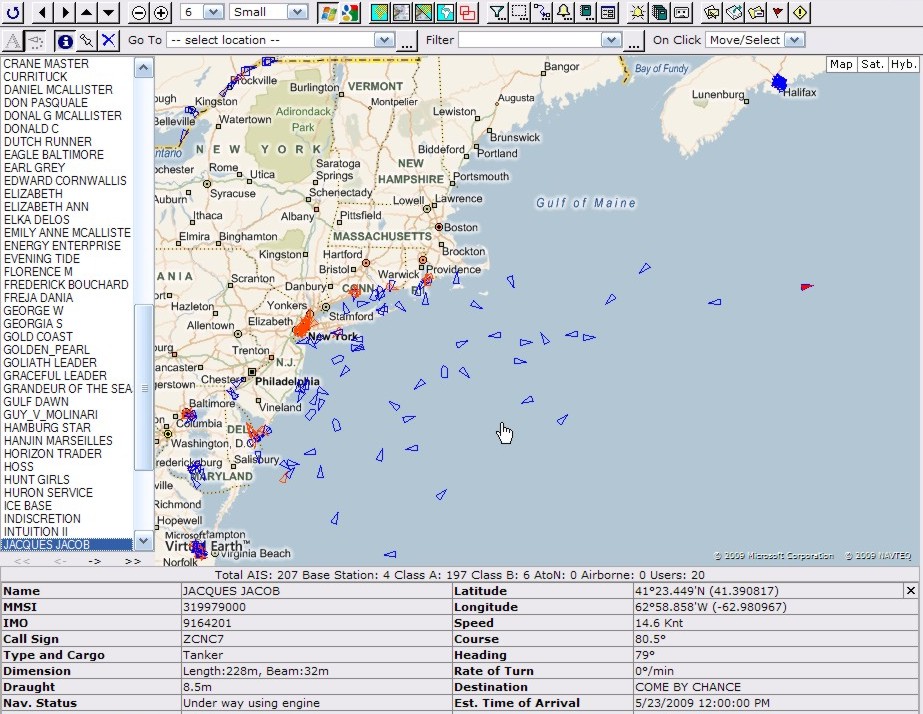This screenshot has height=714, width=923.
Task: Click the diagonal split chart overlay icon
Action: [x=424, y=12]
